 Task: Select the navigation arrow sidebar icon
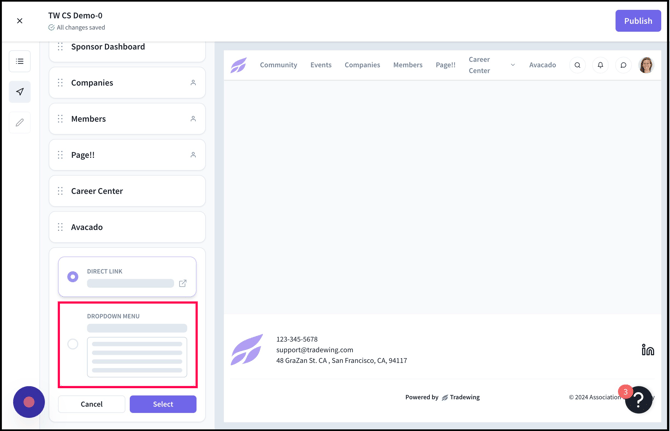coord(20,92)
